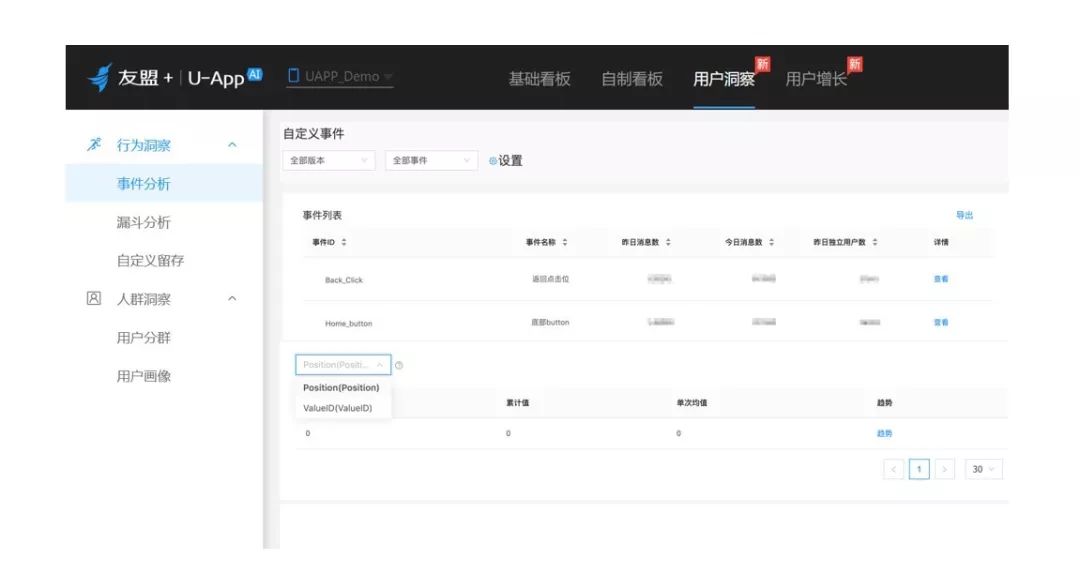Open the UAPP_Demo app selector
The height and width of the screenshot is (574, 1080).
coord(340,76)
